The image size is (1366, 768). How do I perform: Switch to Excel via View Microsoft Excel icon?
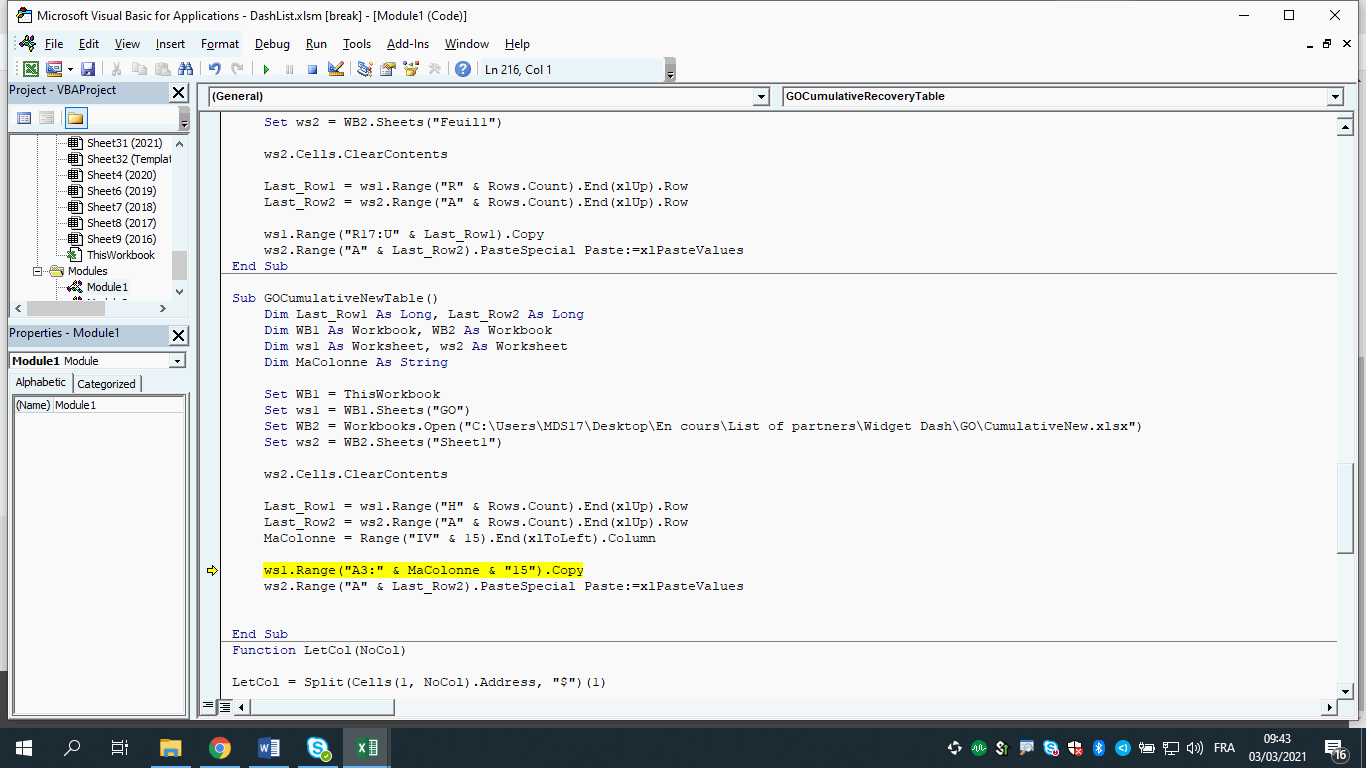point(31,69)
